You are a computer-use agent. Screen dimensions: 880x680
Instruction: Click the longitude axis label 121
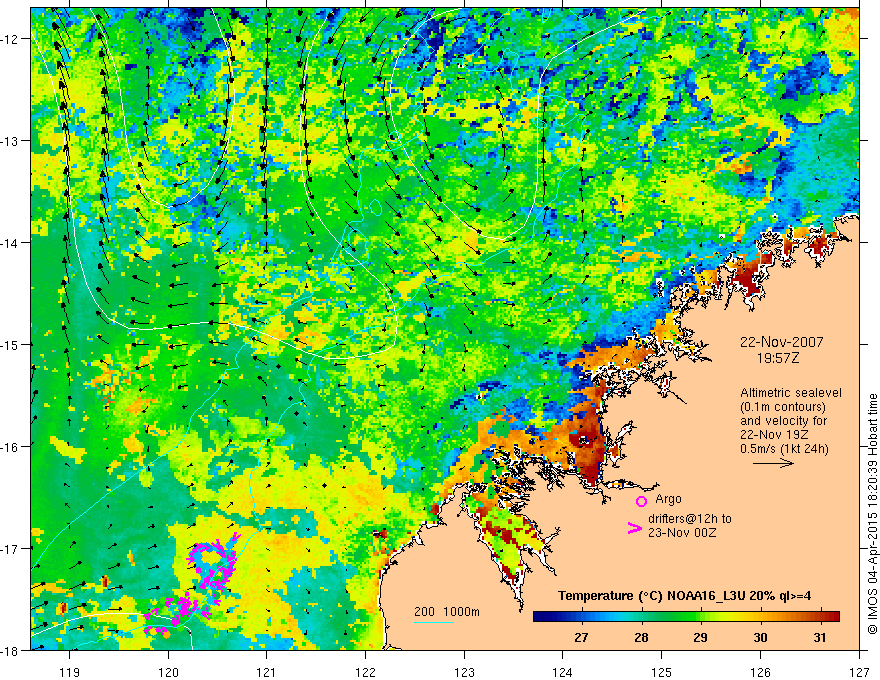coord(267,672)
